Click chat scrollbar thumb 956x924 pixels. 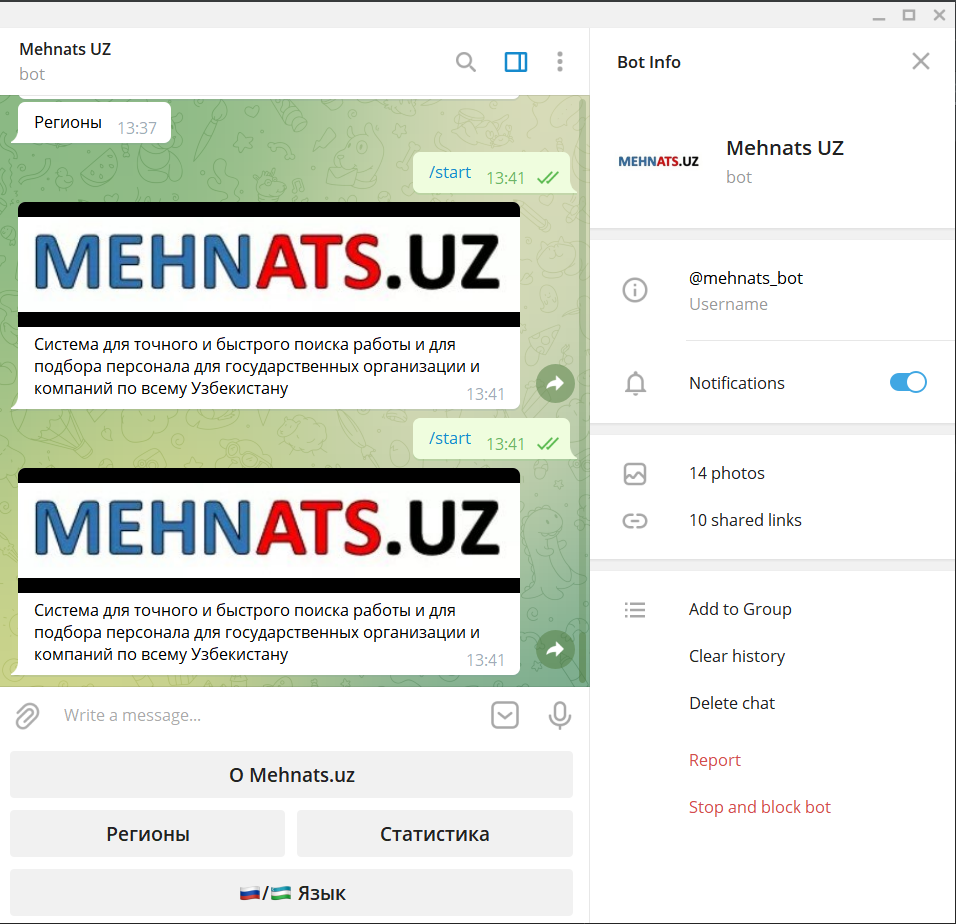(x=583, y=390)
